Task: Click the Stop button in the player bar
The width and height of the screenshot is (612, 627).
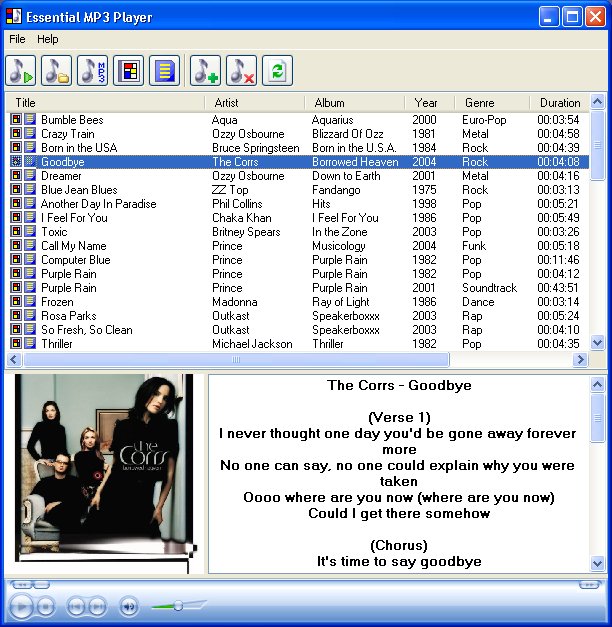Action: (x=46, y=607)
